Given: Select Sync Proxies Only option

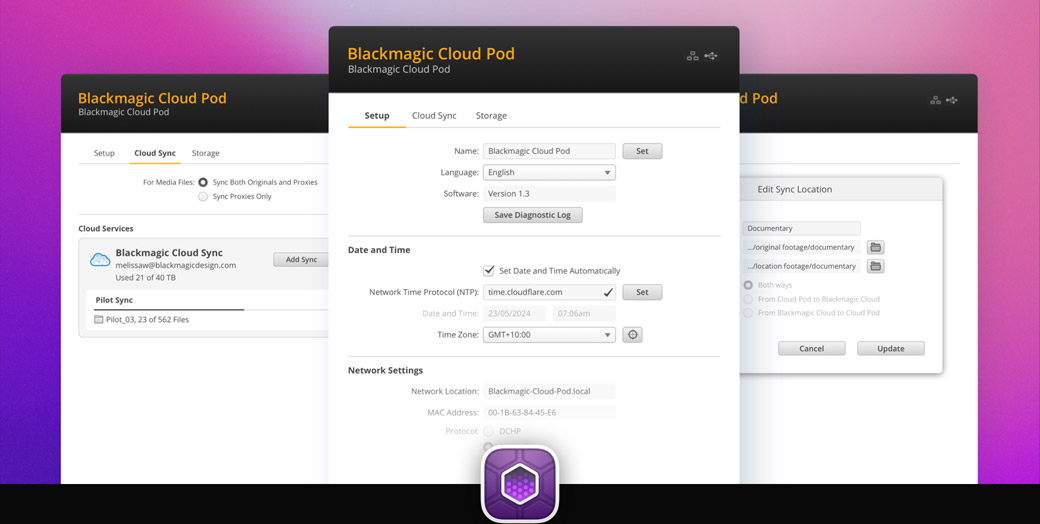Looking at the screenshot, I should 203,197.
